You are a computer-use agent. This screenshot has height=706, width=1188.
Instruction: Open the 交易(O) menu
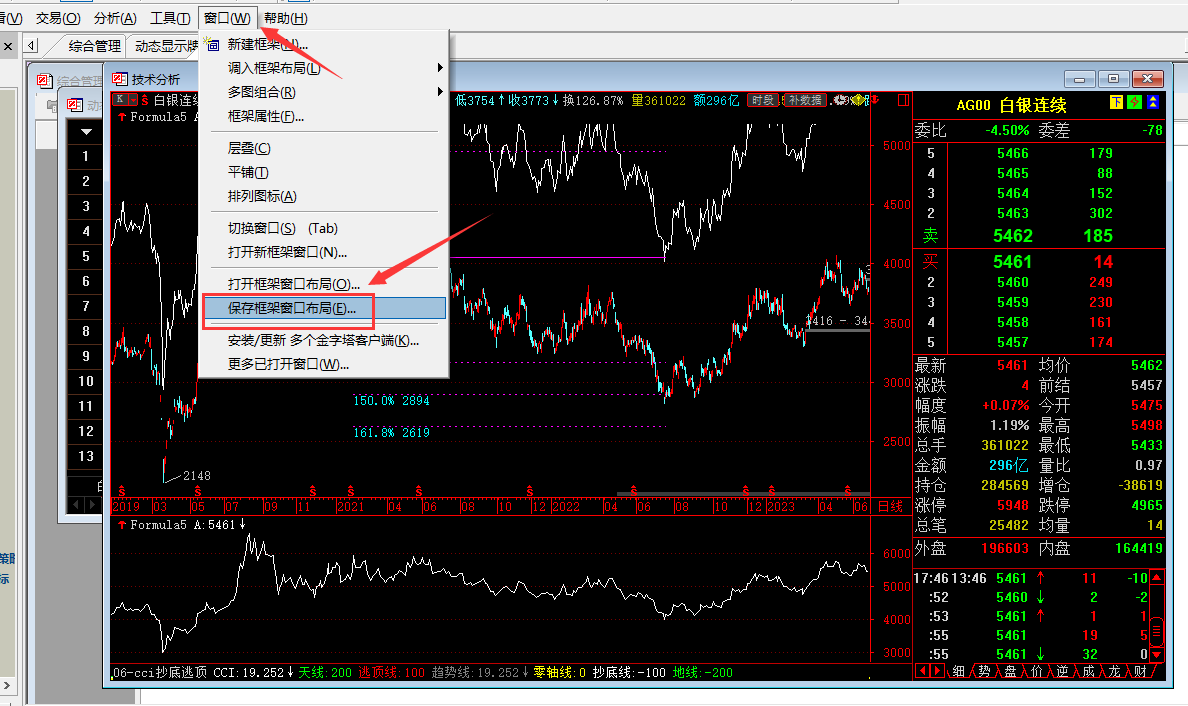click(x=58, y=18)
